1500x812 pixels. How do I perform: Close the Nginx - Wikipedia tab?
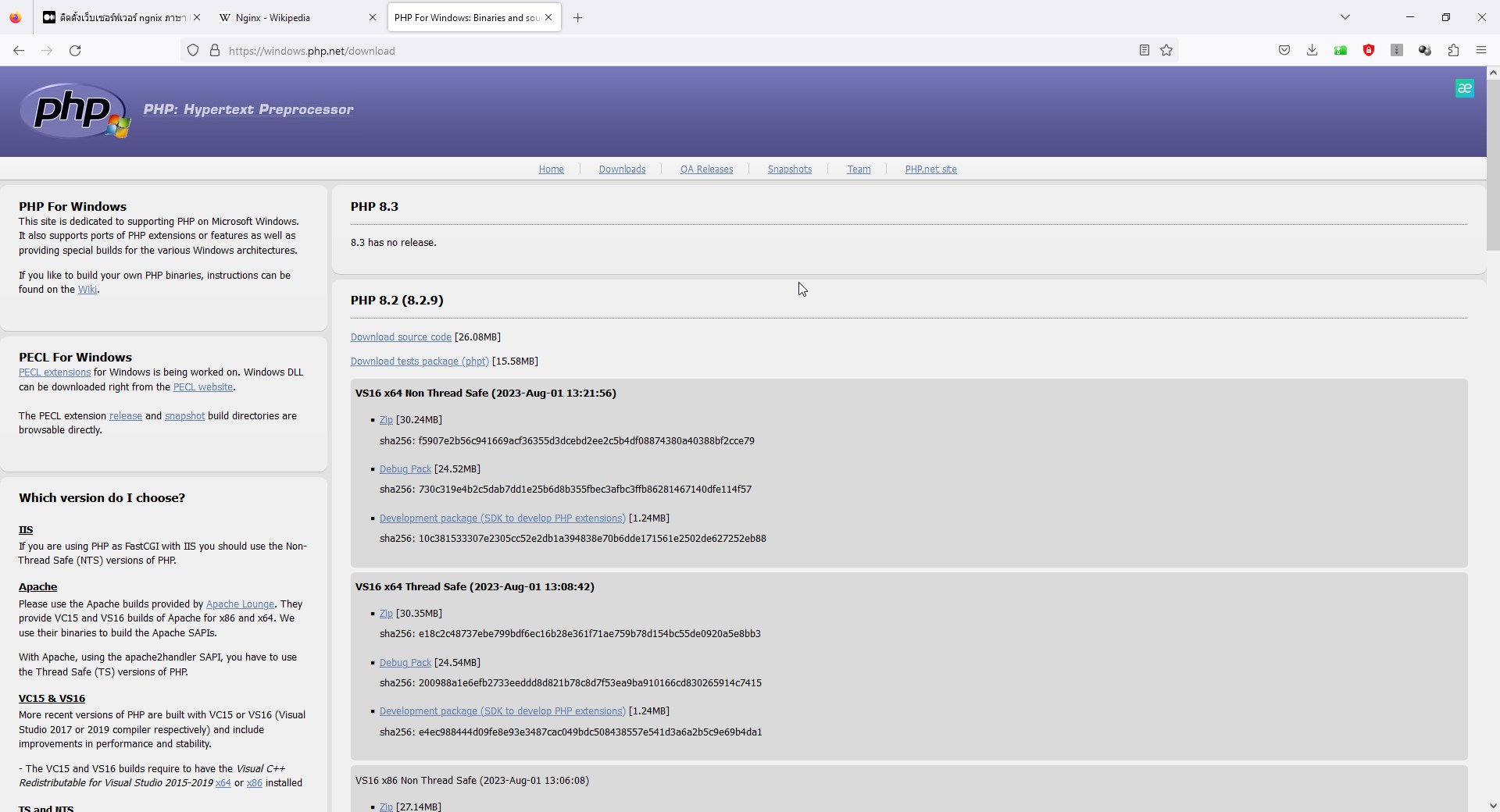tap(372, 17)
